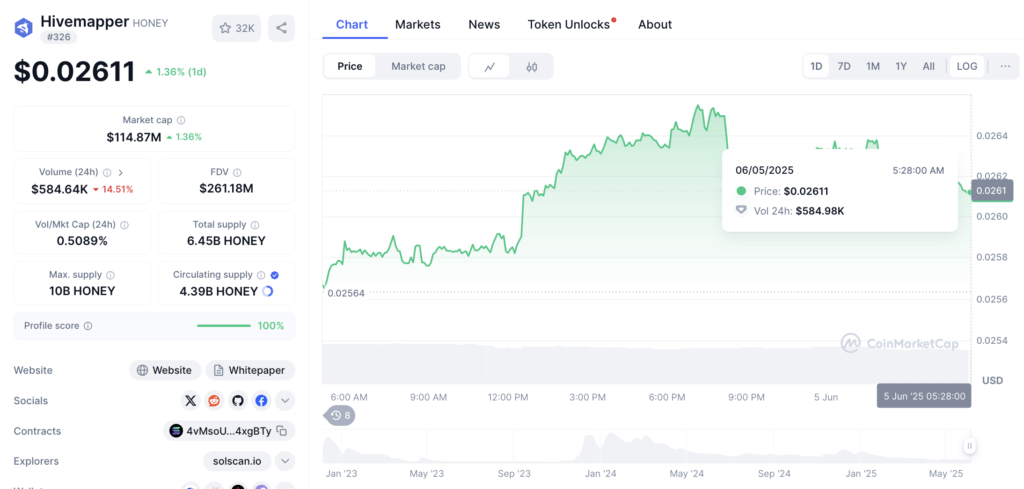
Task: Click the Solana icon in contract chip
Action: (176, 431)
